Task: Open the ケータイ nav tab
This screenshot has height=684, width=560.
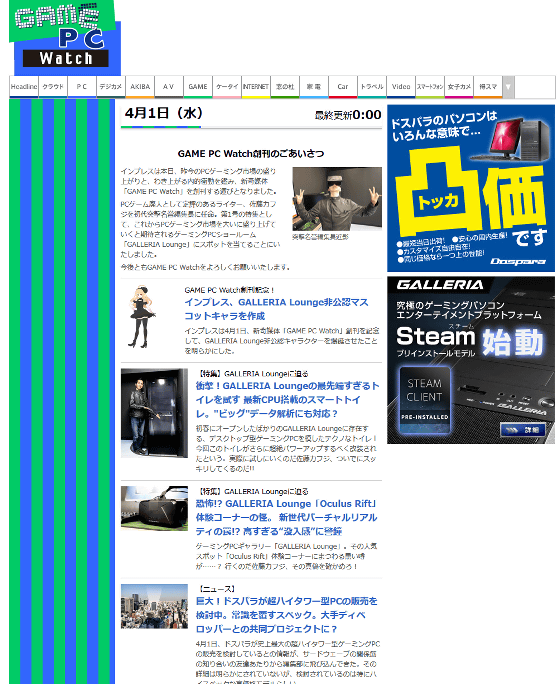Action: 227,87
